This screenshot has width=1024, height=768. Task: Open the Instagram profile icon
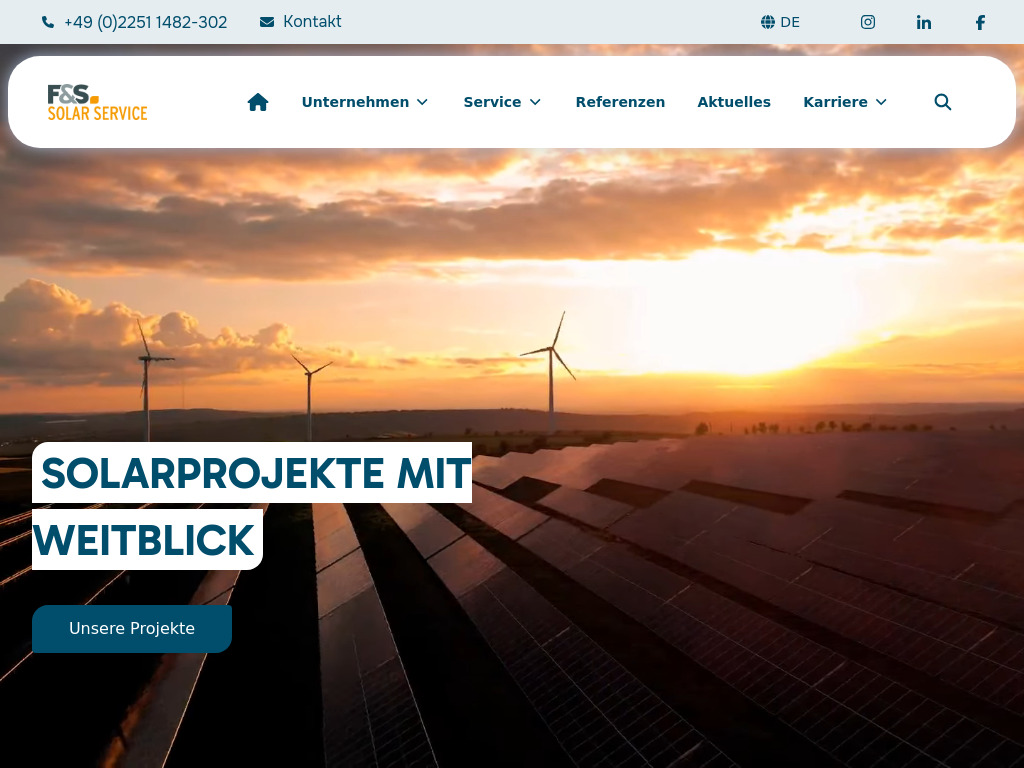pos(868,21)
